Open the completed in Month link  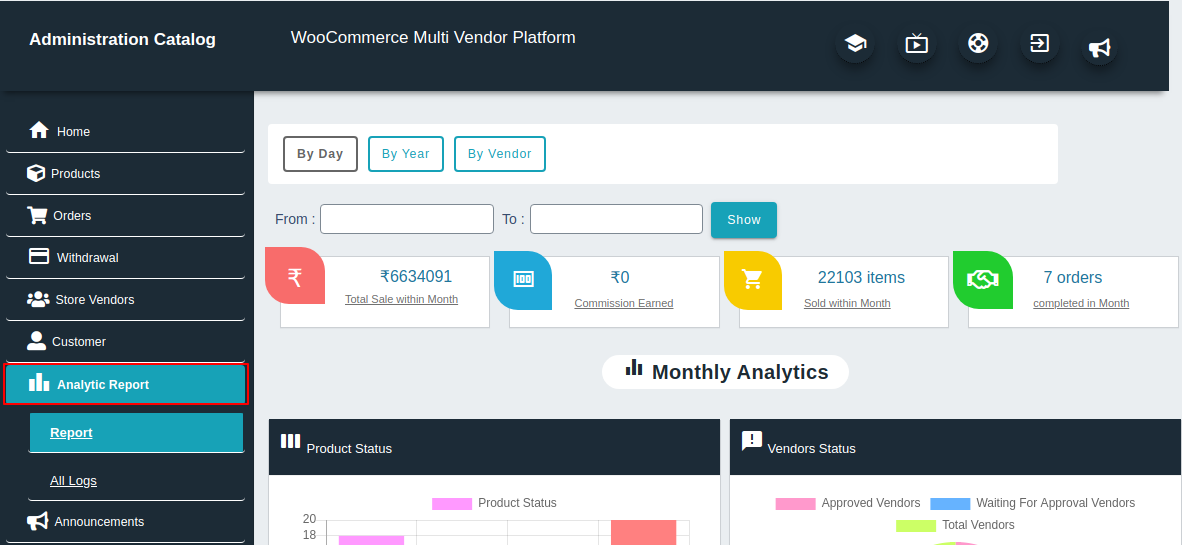pos(1081,303)
